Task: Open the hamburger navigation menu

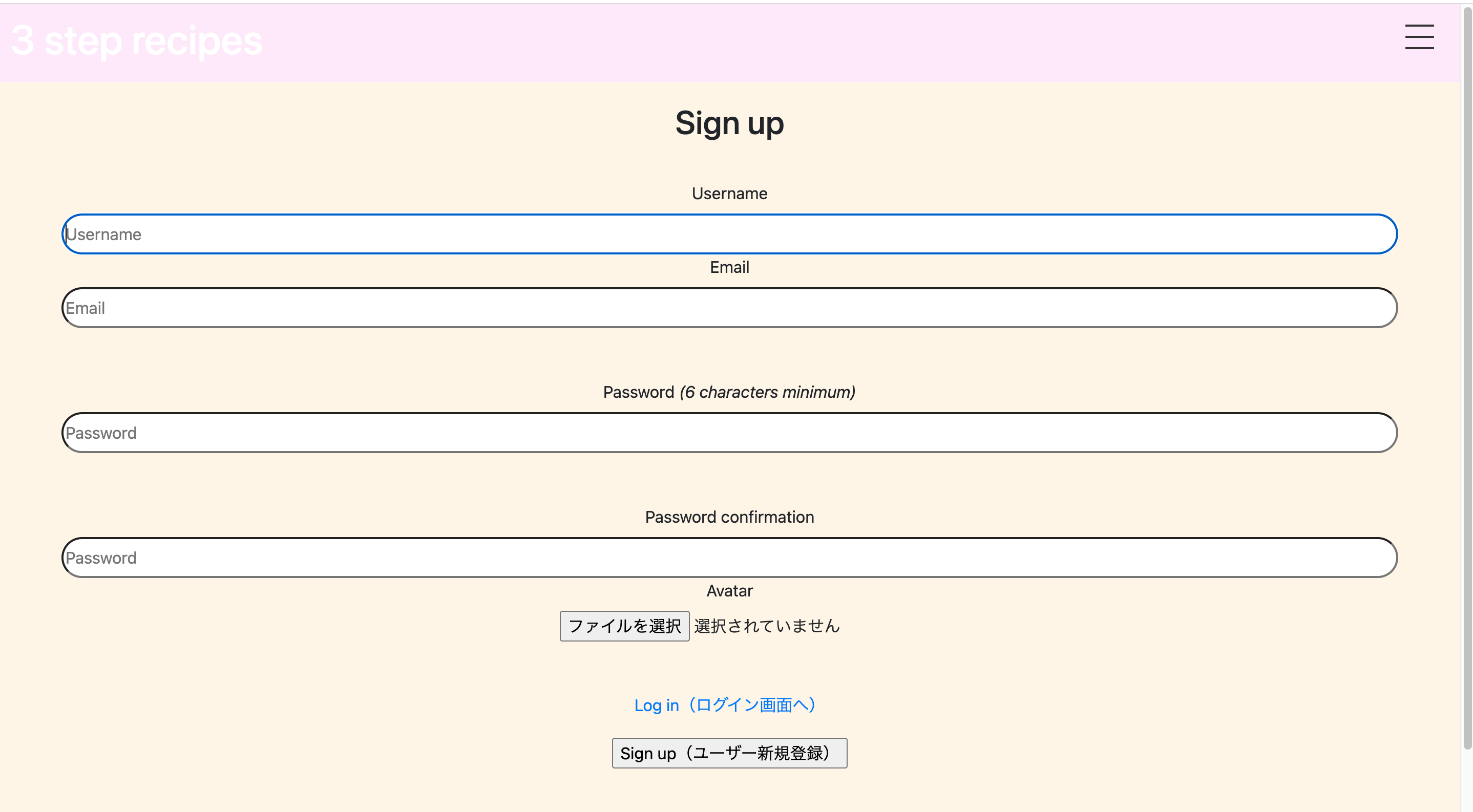Action: [1419, 36]
